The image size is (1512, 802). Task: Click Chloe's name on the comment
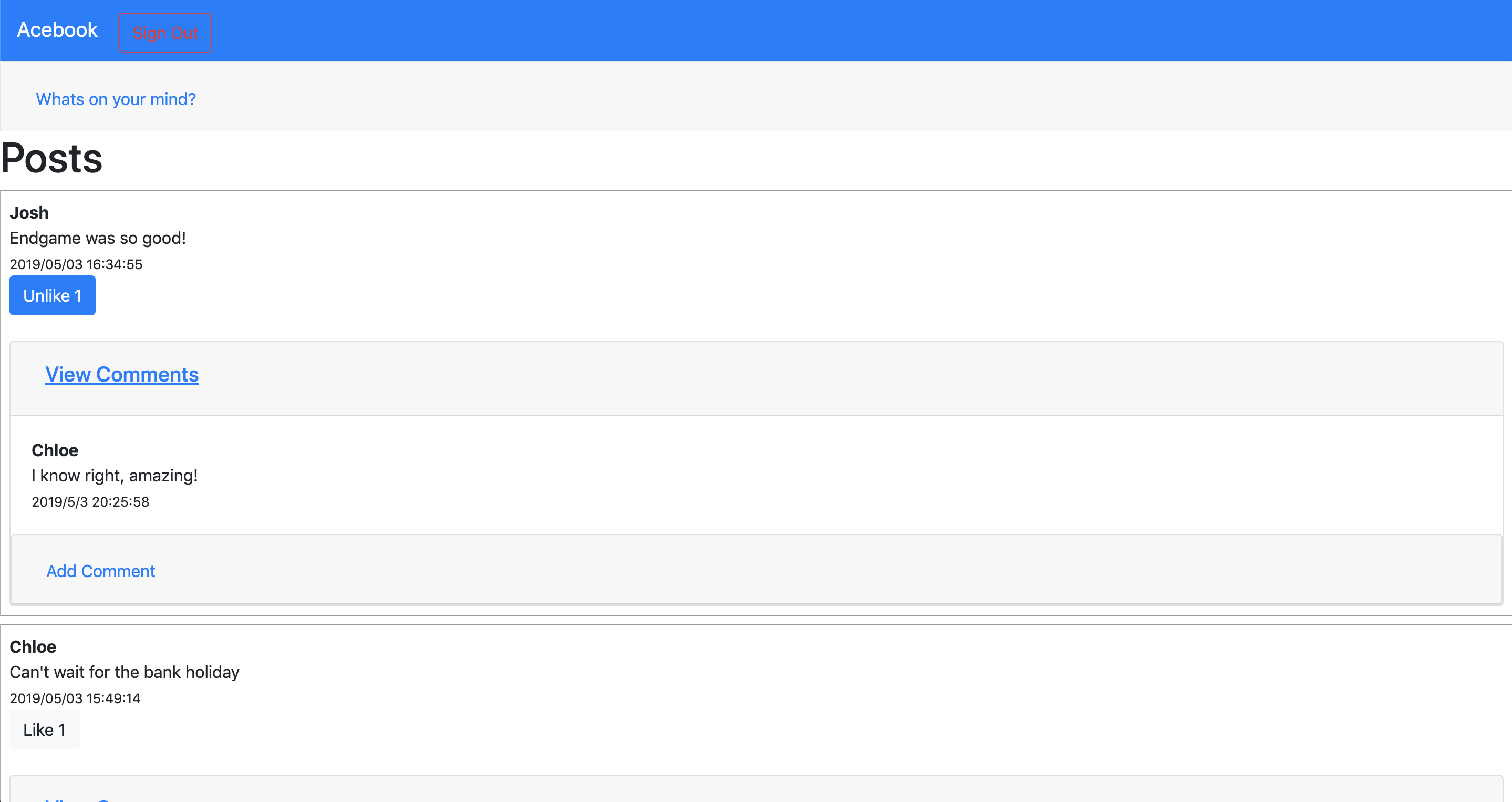(x=55, y=450)
